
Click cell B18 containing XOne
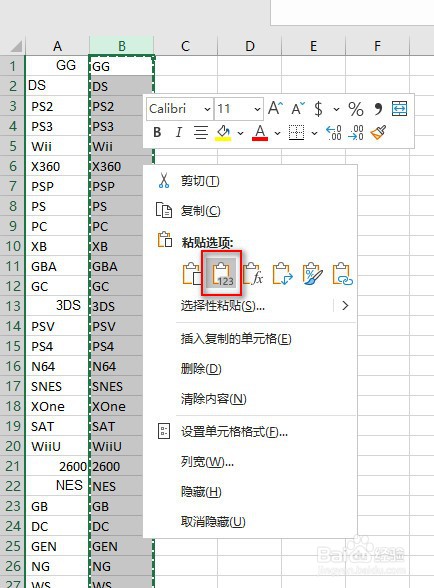(116, 406)
